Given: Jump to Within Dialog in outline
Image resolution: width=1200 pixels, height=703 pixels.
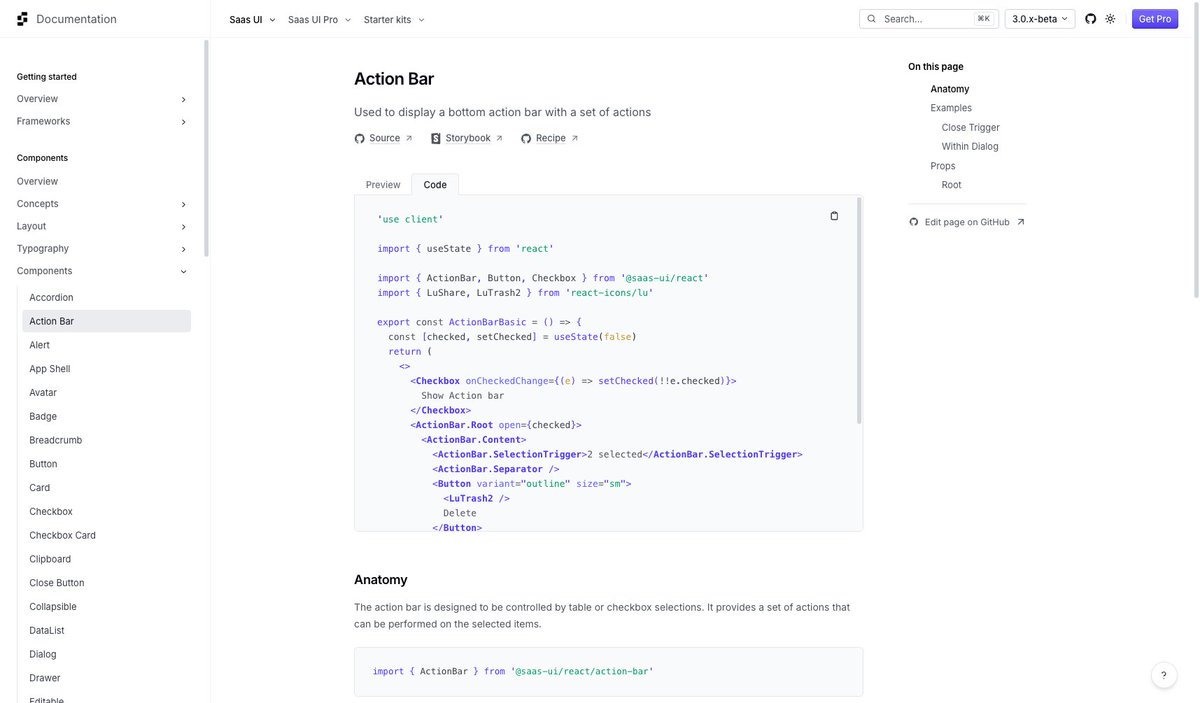Looking at the screenshot, I should [x=970, y=146].
